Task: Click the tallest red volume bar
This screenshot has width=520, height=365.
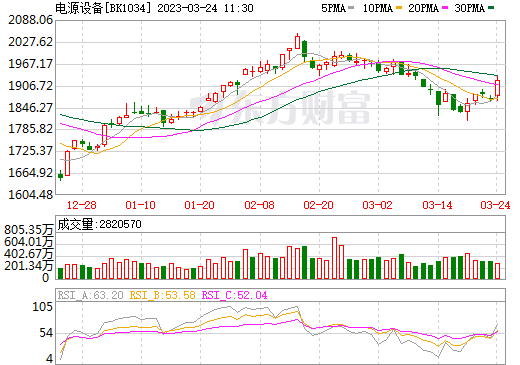Action: coord(334,258)
